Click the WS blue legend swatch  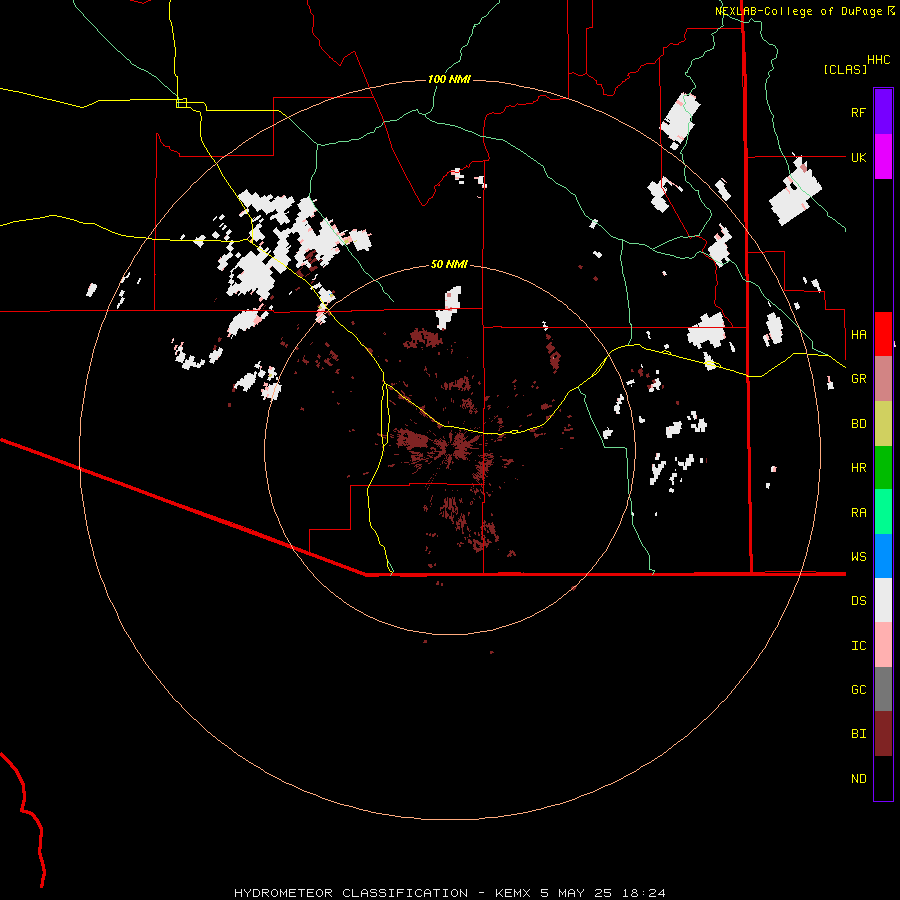tap(883, 556)
